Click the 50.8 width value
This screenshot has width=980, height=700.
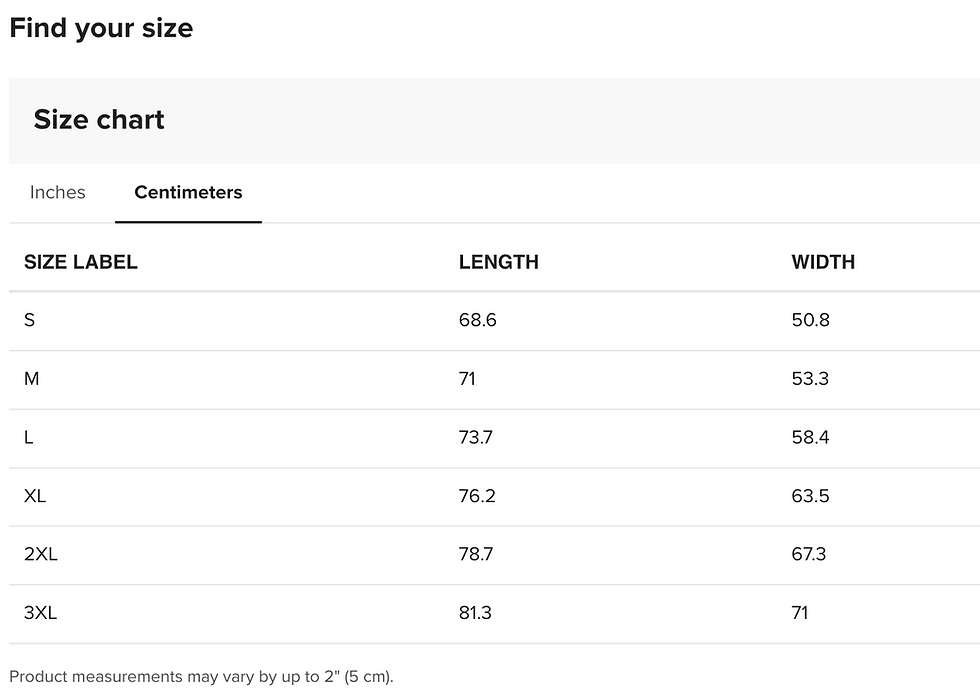[810, 320]
